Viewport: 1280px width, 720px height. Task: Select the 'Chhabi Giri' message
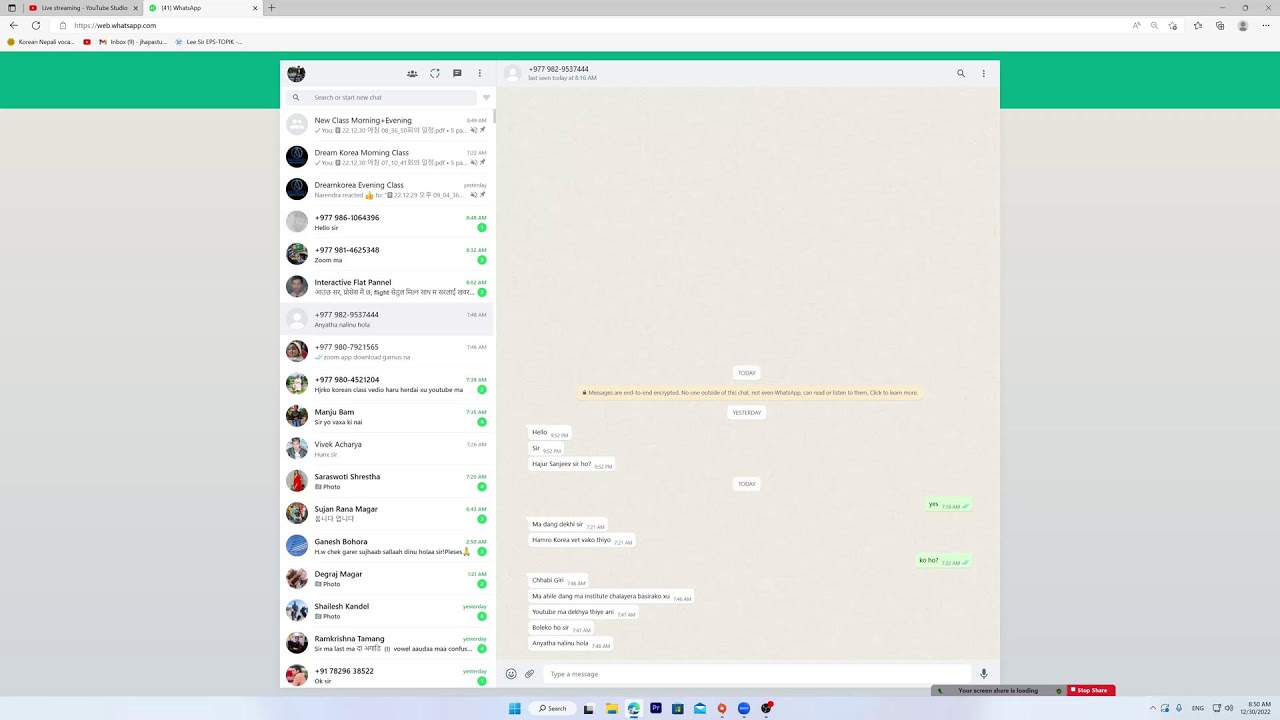(558, 581)
